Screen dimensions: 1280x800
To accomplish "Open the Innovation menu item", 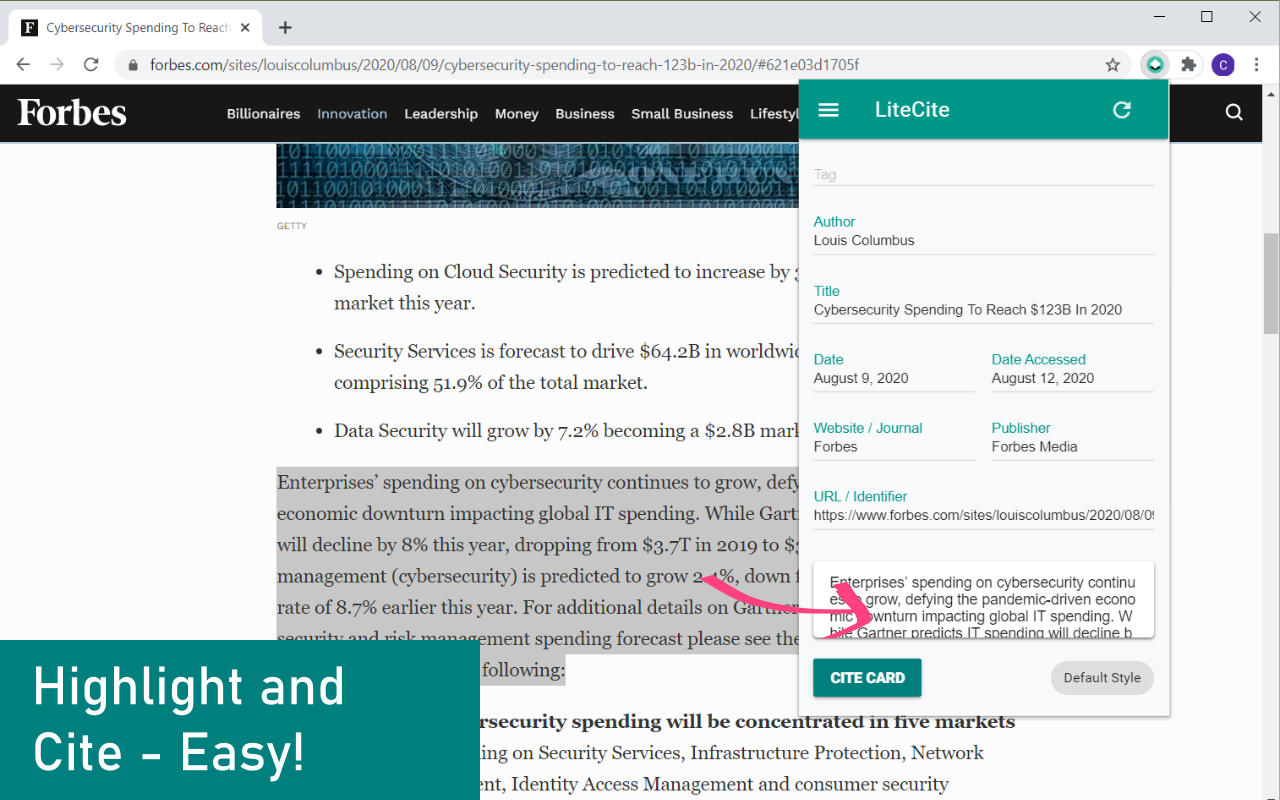I will tap(352, 114).
